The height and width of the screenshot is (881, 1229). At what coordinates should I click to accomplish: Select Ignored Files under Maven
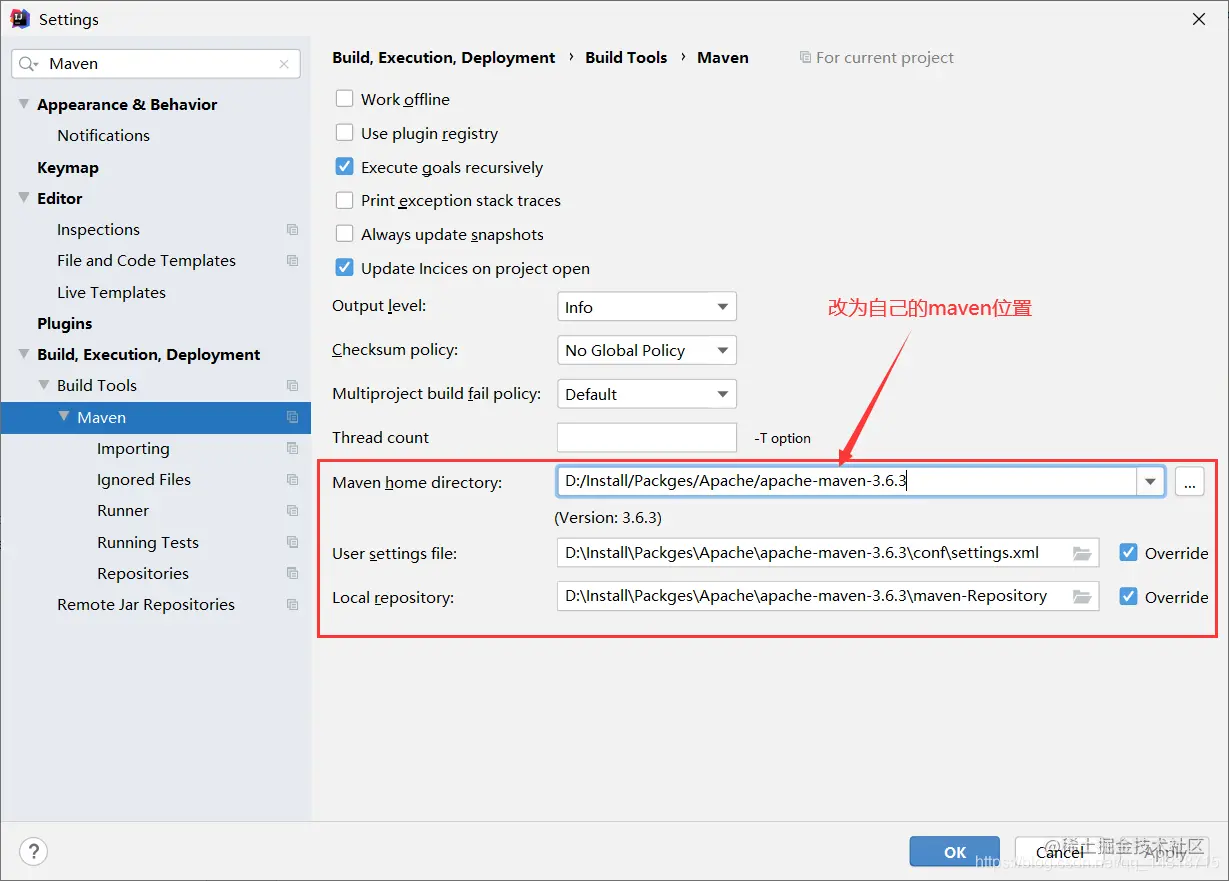click(144, 480)
